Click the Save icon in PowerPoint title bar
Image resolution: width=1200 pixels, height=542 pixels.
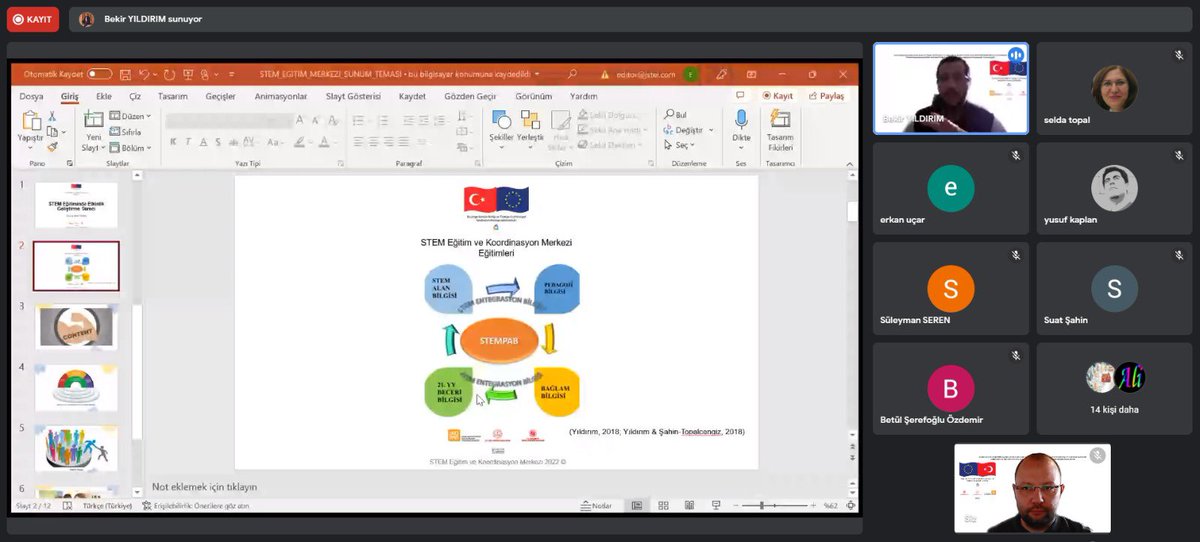123,74
